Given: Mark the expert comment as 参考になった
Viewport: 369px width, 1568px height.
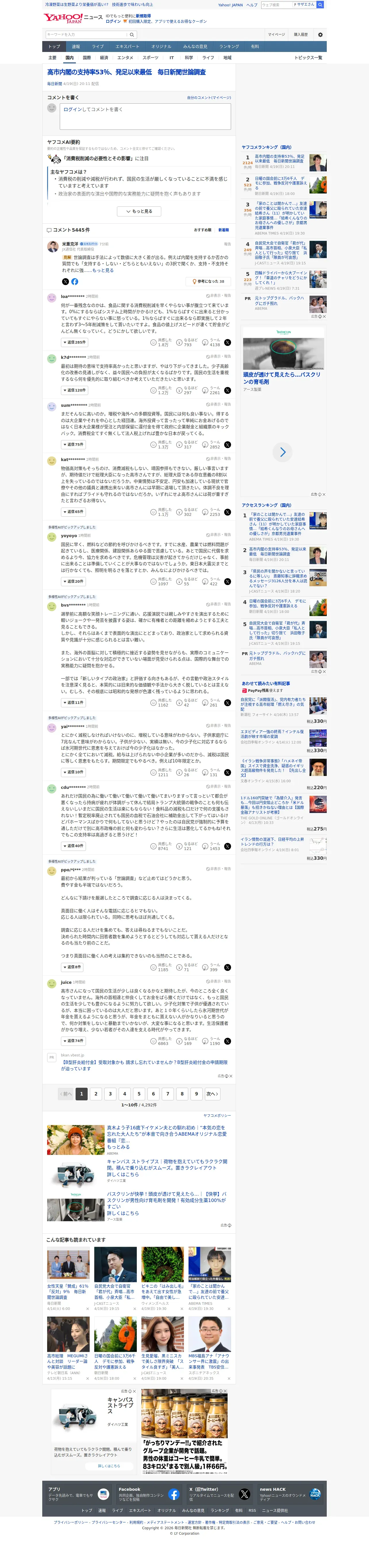Looking at the screenshot, I should point(208,282).
